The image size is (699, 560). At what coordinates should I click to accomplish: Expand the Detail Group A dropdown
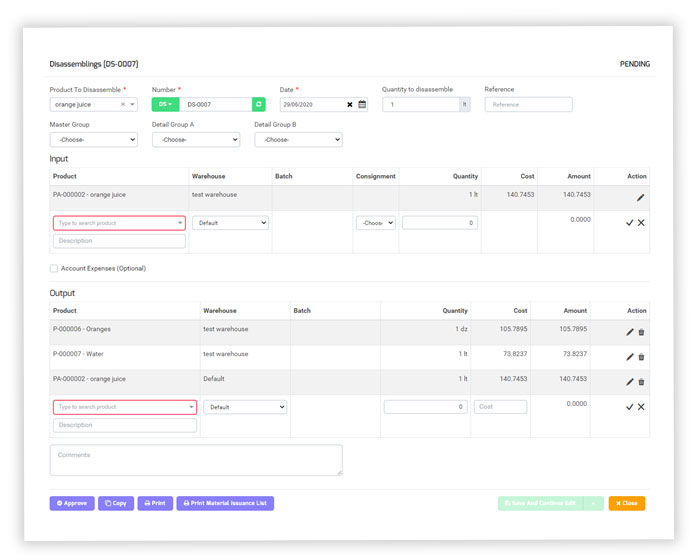196,140
